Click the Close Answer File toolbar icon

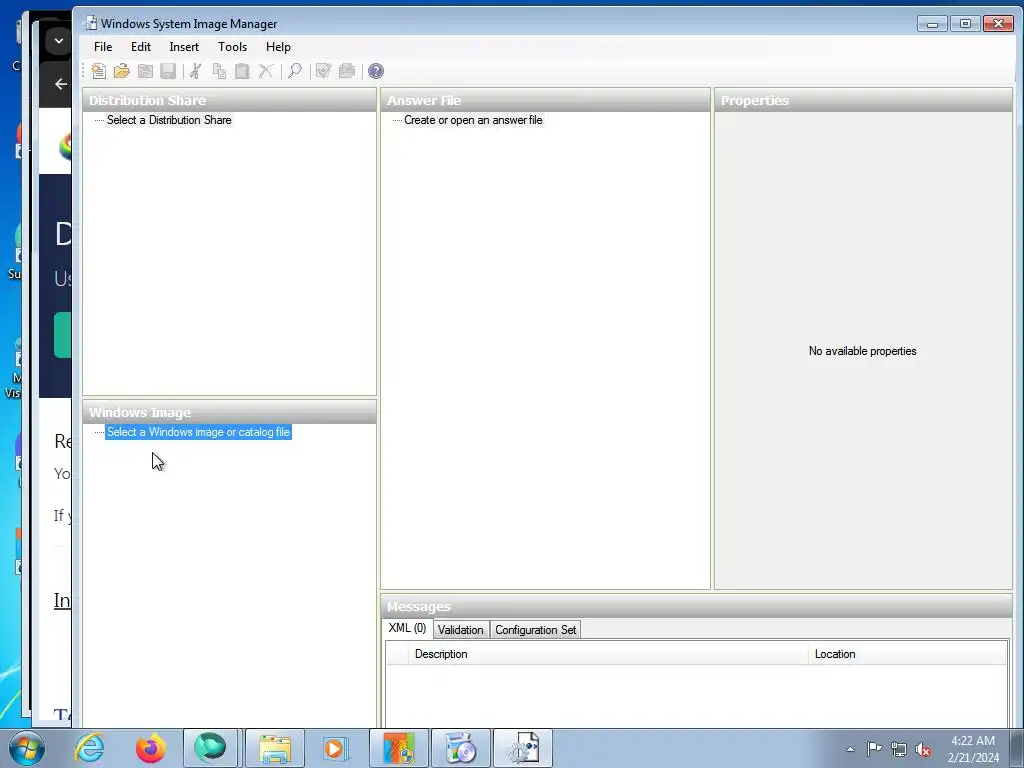coord(145,71)
